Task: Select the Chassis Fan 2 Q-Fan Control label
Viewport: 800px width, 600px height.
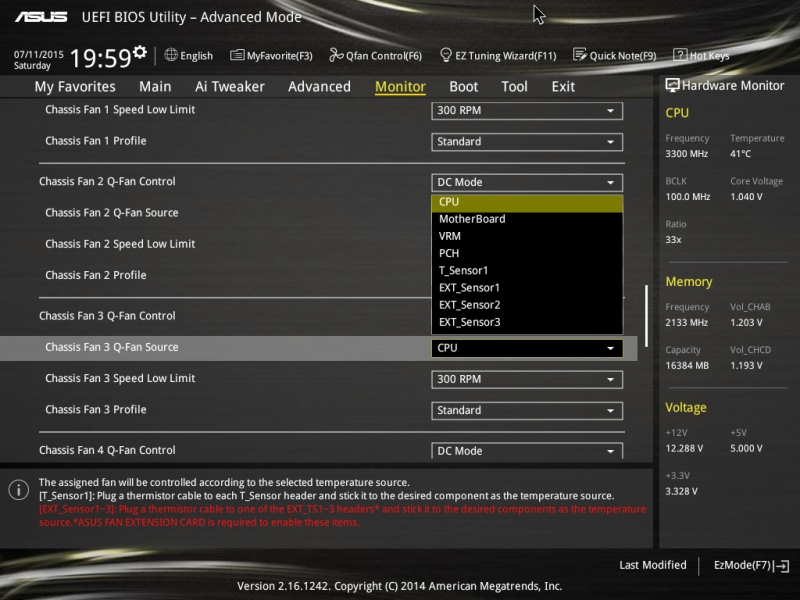Action: tap(107, 182)
